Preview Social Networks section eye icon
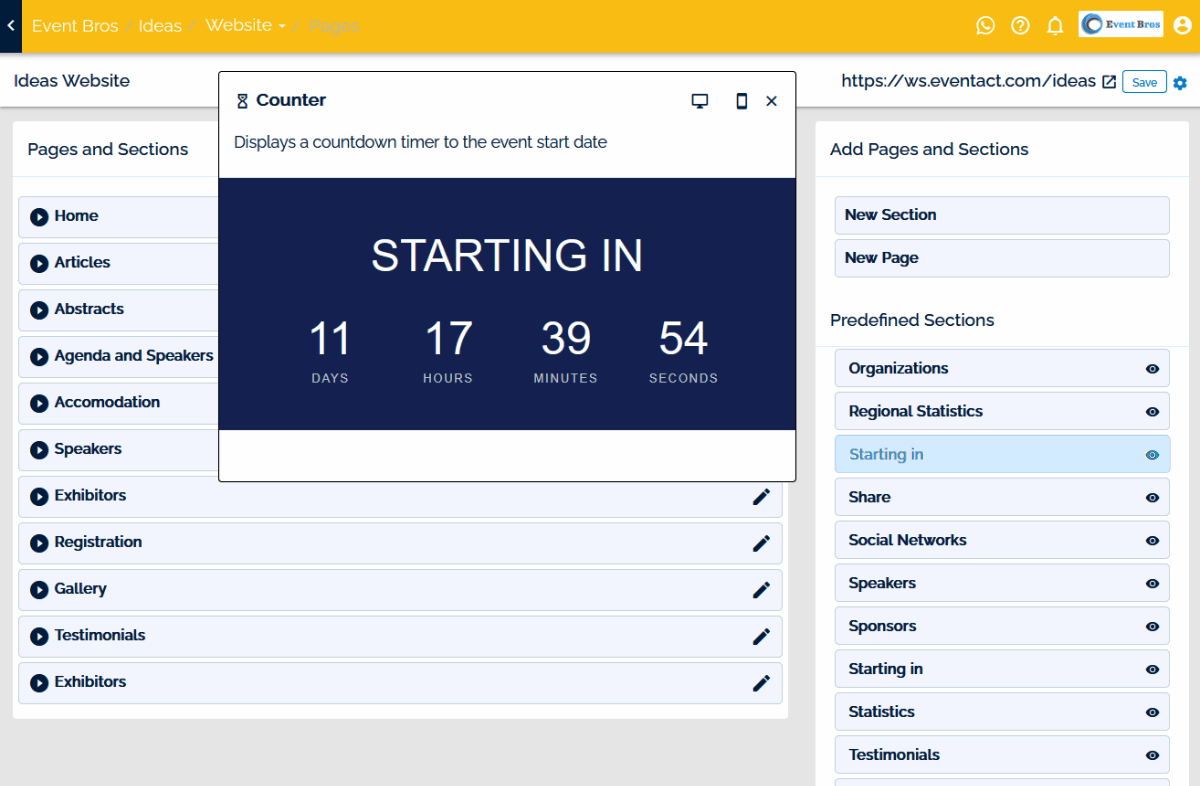The width and height of the screenshot is (1200, 786). [1152, 541]
